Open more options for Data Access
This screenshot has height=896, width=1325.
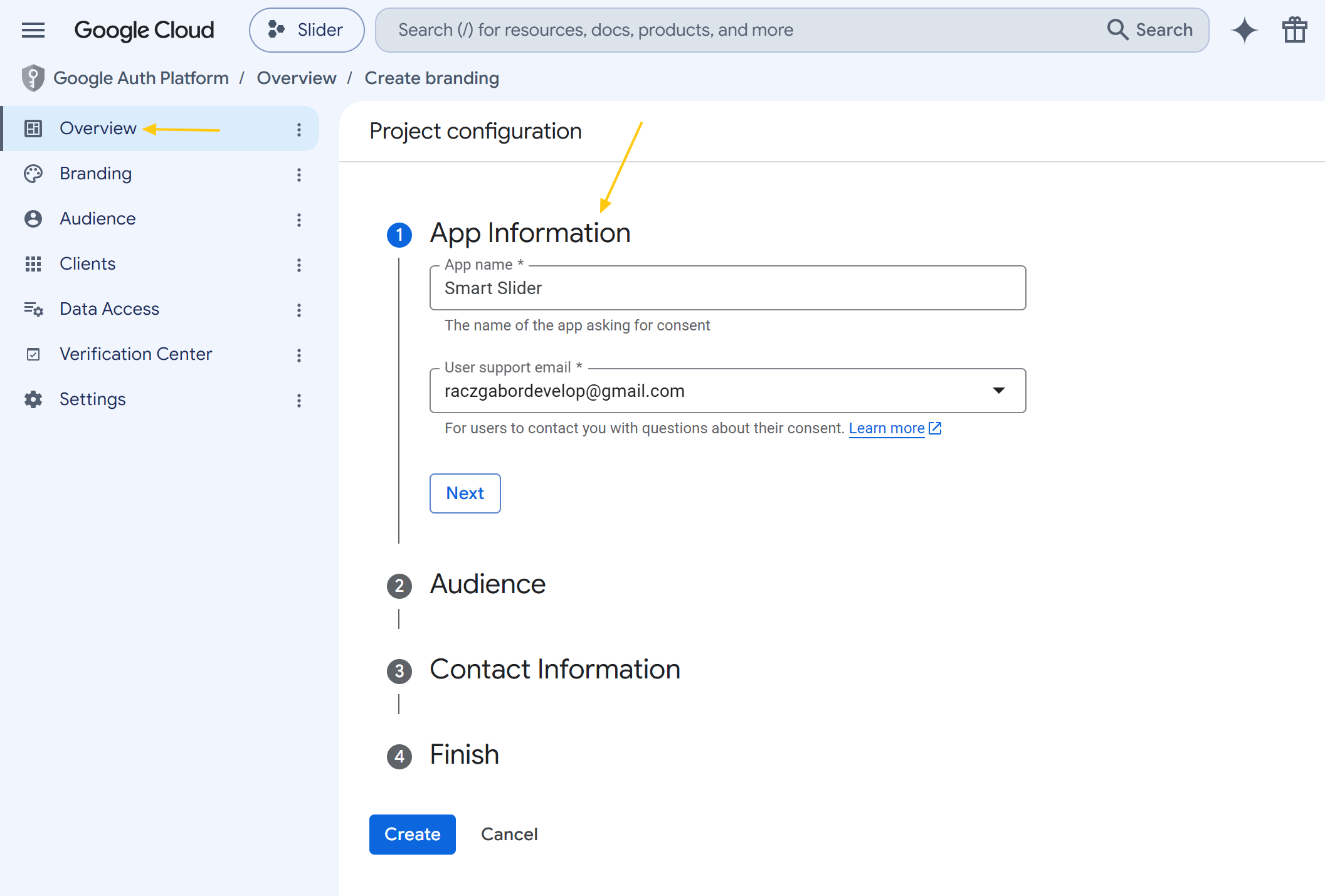pyautogui.click(x=299, y=310)
